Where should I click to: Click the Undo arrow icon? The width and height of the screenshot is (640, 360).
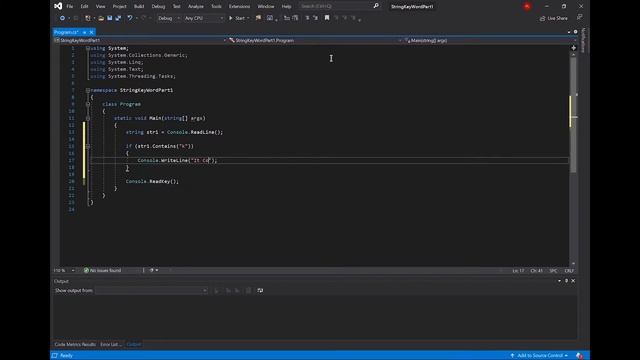(x=130, y=18)
